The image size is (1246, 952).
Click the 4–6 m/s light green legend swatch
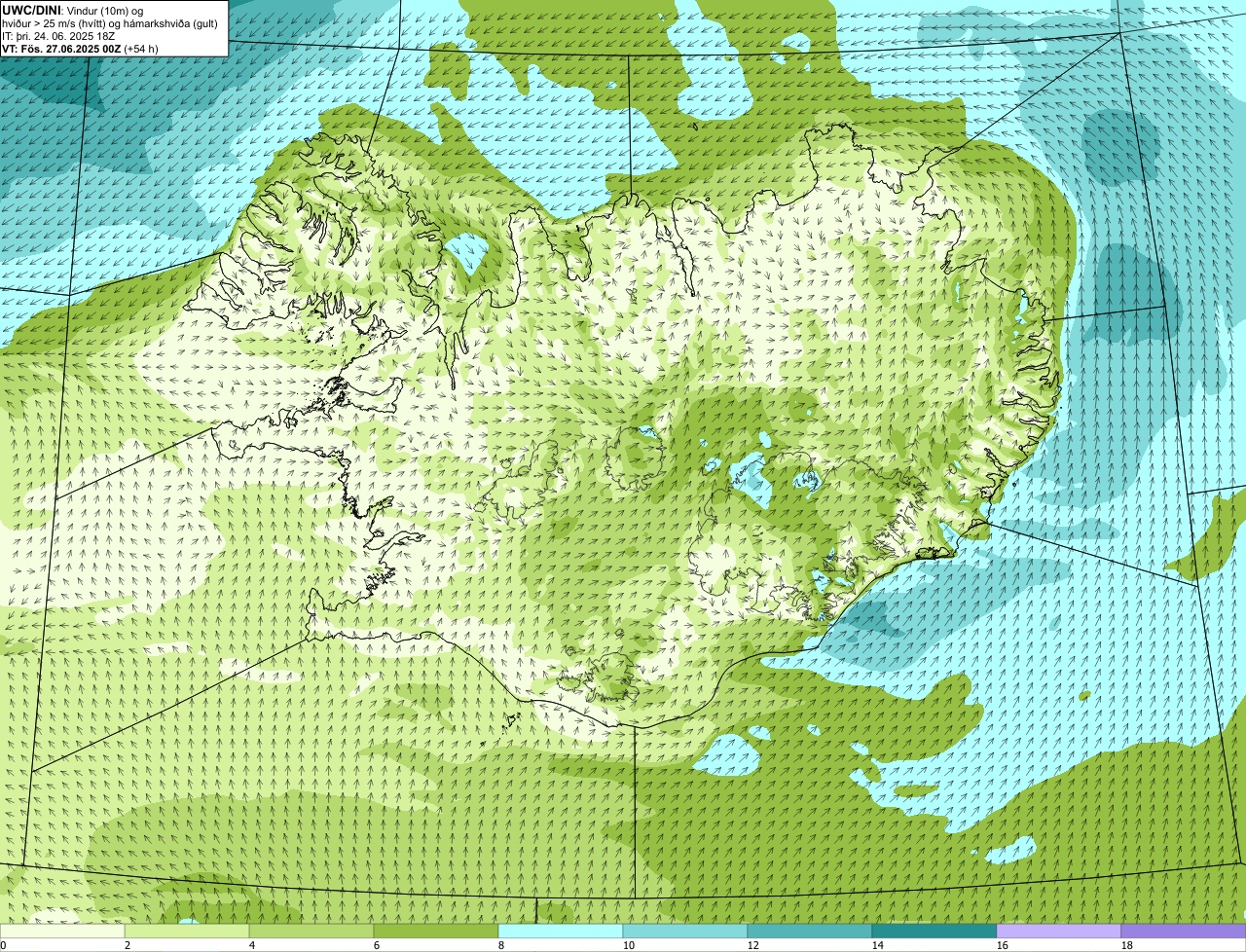click(311, 932)
